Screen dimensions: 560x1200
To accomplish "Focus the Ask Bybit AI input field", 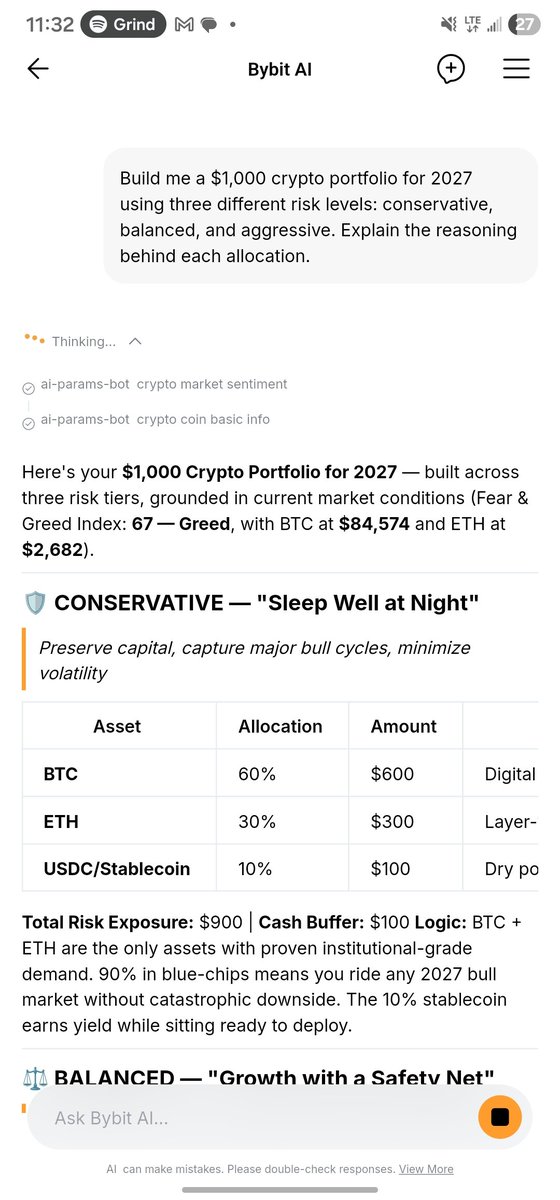I will (x=250, y=1117).
